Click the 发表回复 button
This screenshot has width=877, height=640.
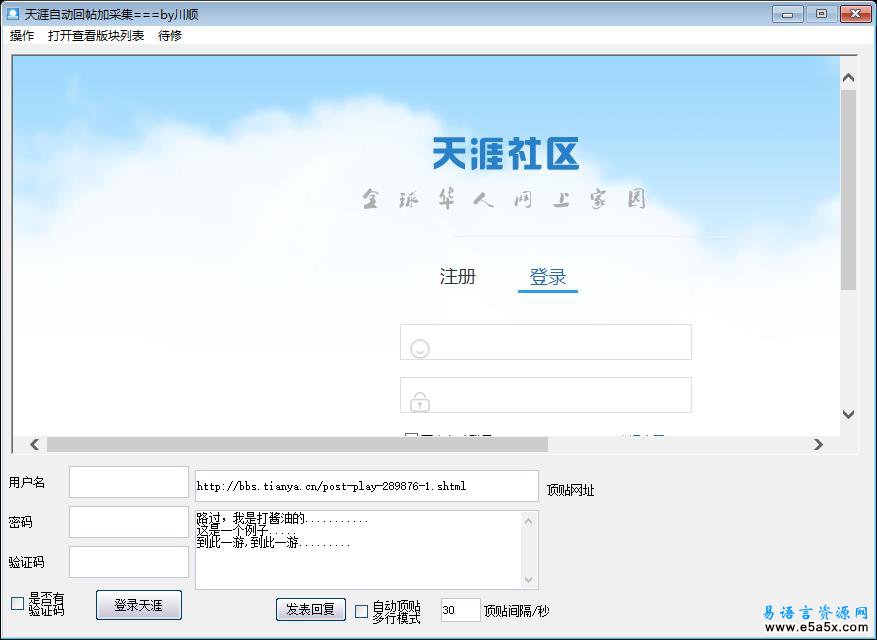[x=310, y=610]
